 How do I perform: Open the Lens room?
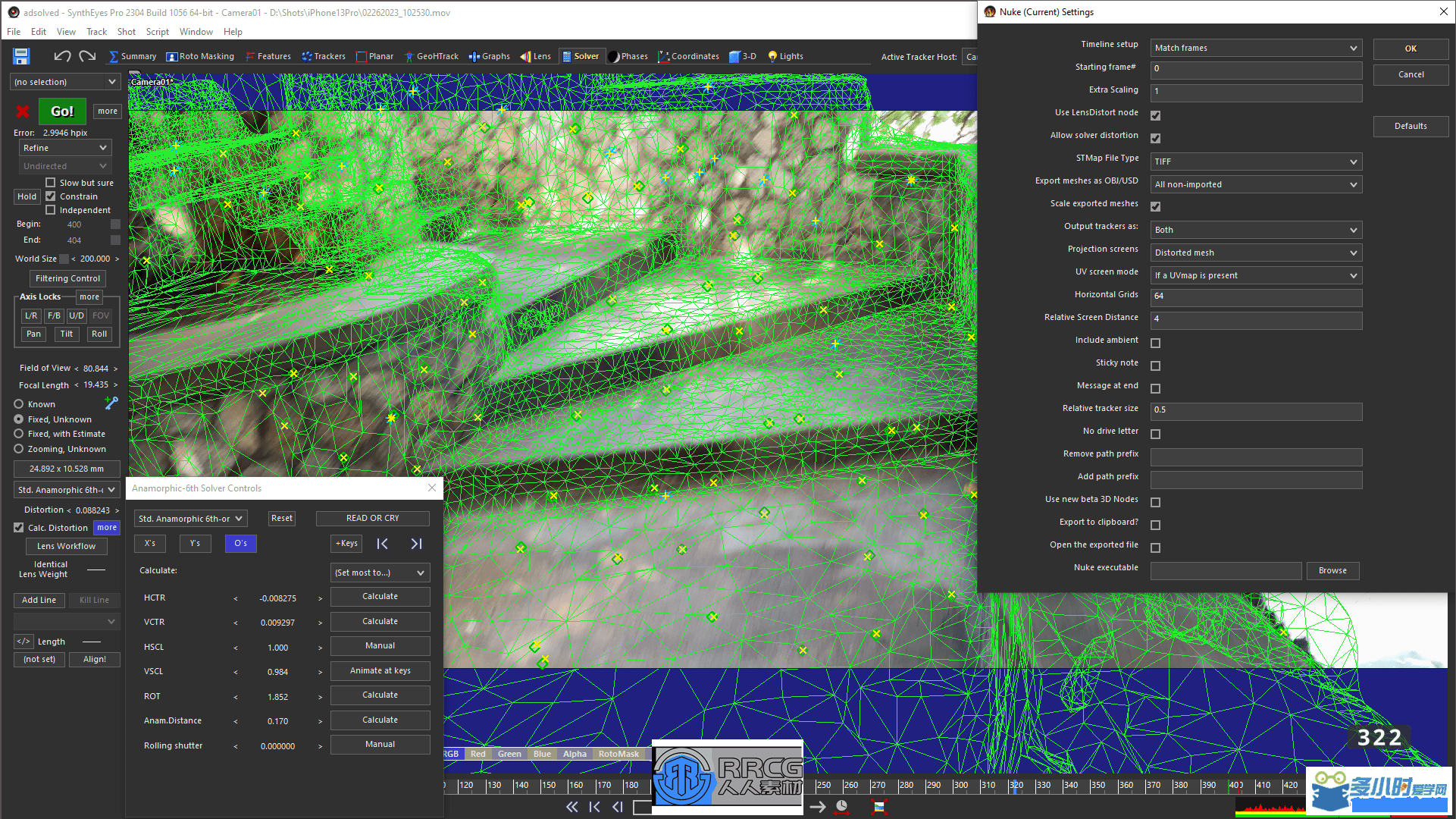[x=535, y=56]
